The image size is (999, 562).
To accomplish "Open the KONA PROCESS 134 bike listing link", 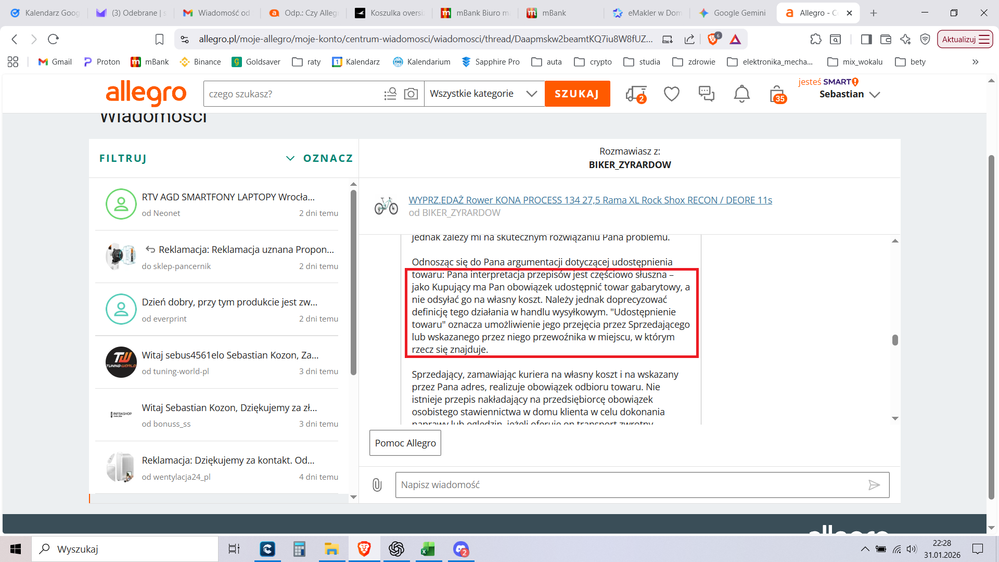I will click(590, 200).
